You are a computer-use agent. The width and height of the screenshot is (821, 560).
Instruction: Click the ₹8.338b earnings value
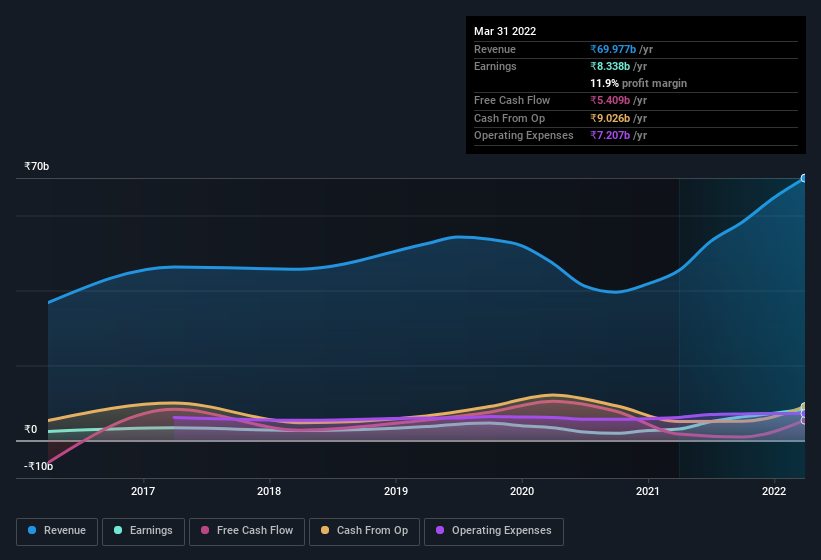[610, 66]
